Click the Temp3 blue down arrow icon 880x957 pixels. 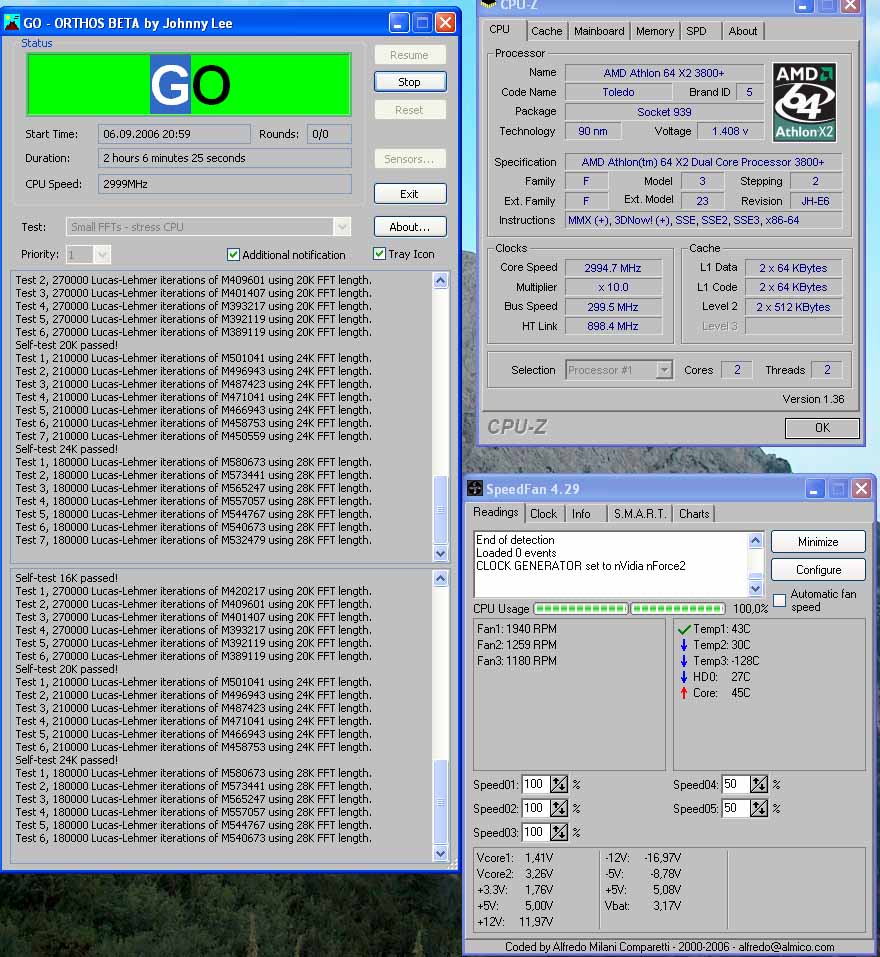coord(684,661)
